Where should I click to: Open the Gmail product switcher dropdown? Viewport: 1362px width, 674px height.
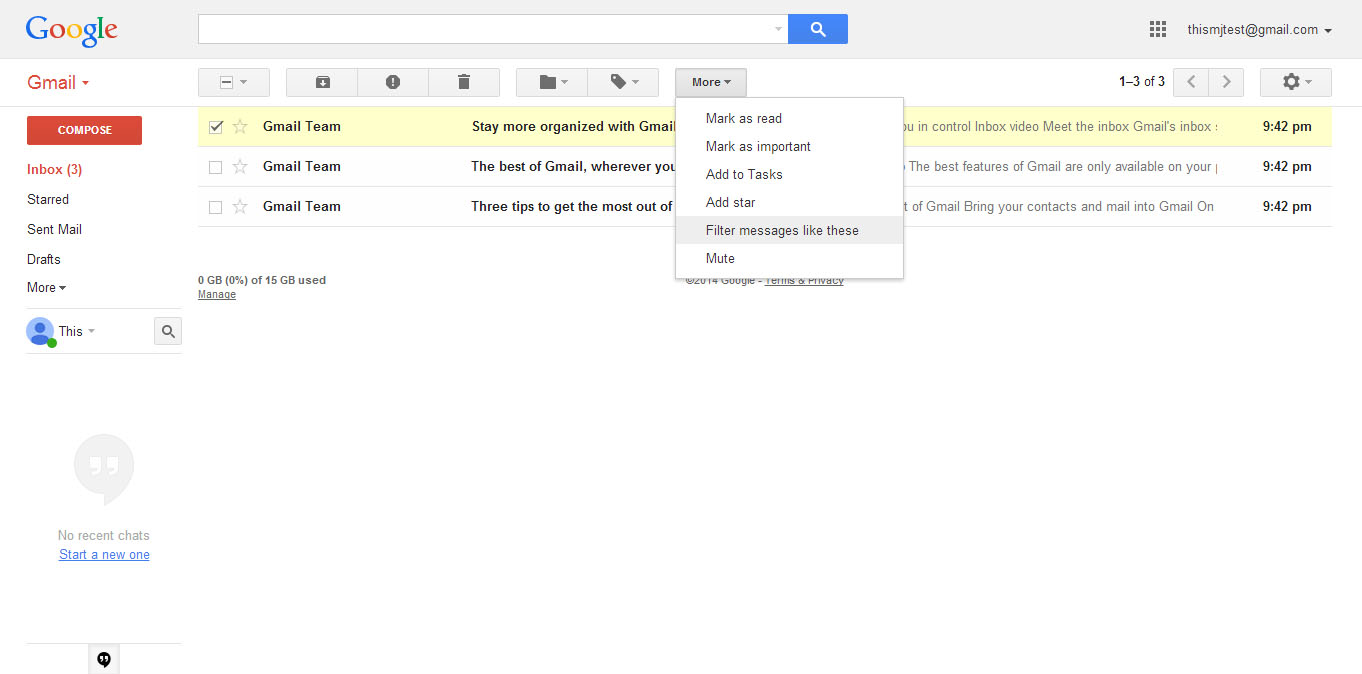click(x=58, y=83)
